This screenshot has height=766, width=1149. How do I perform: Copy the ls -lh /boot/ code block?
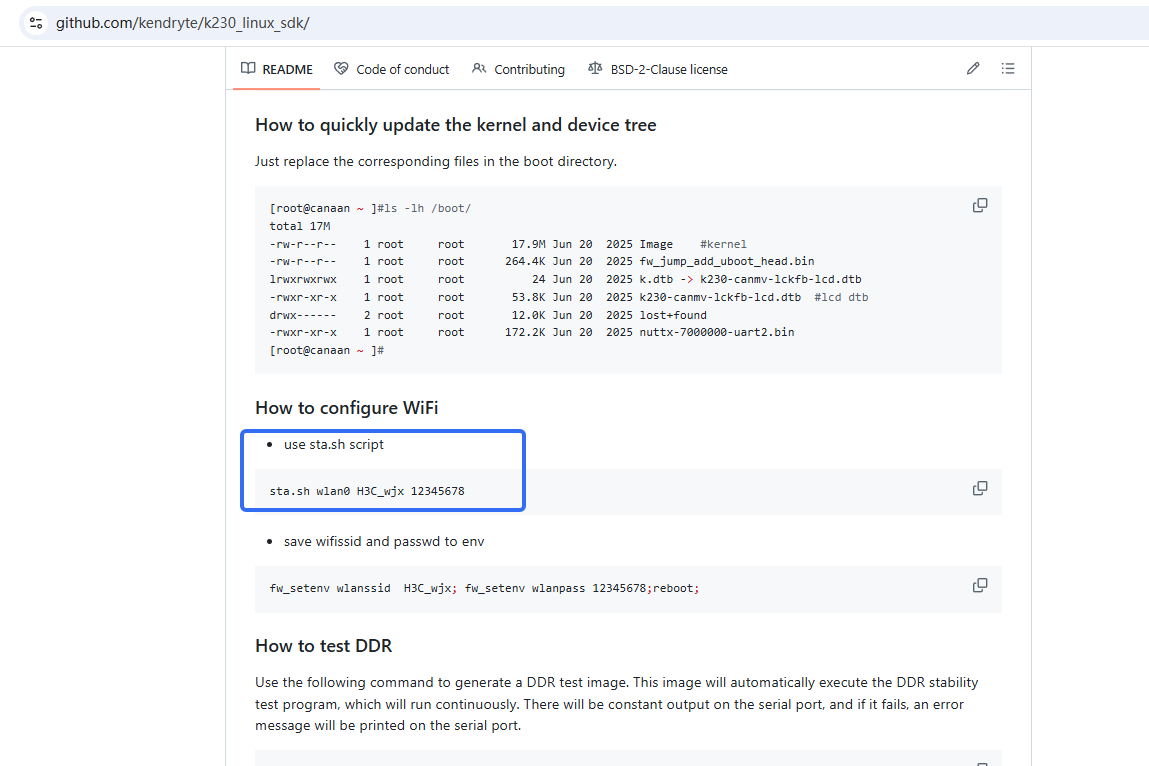click(980, 205)
